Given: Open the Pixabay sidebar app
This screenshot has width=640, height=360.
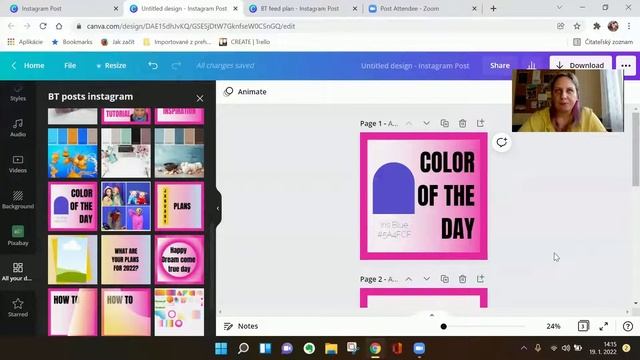Looking at the screenshot, I should click(18, 236).
